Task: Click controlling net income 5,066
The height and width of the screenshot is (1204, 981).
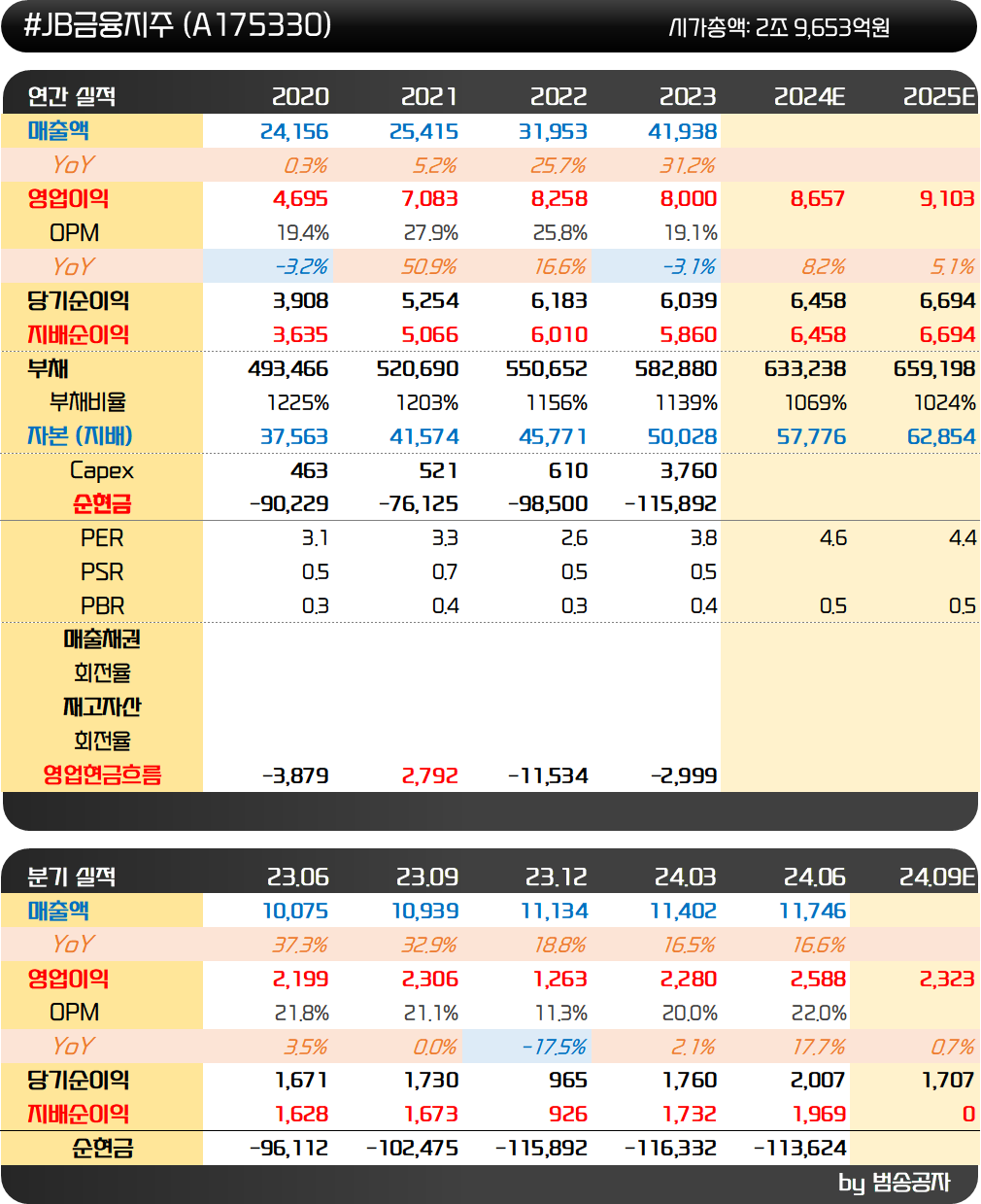Action: pos(429,334)
